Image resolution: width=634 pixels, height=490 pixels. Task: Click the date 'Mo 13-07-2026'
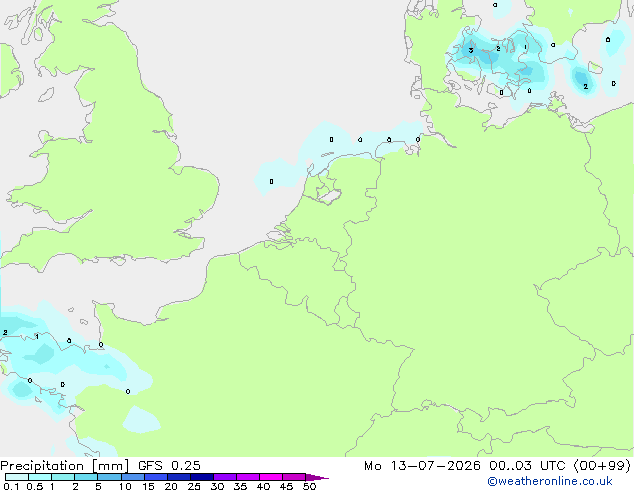tap(422, 466)
